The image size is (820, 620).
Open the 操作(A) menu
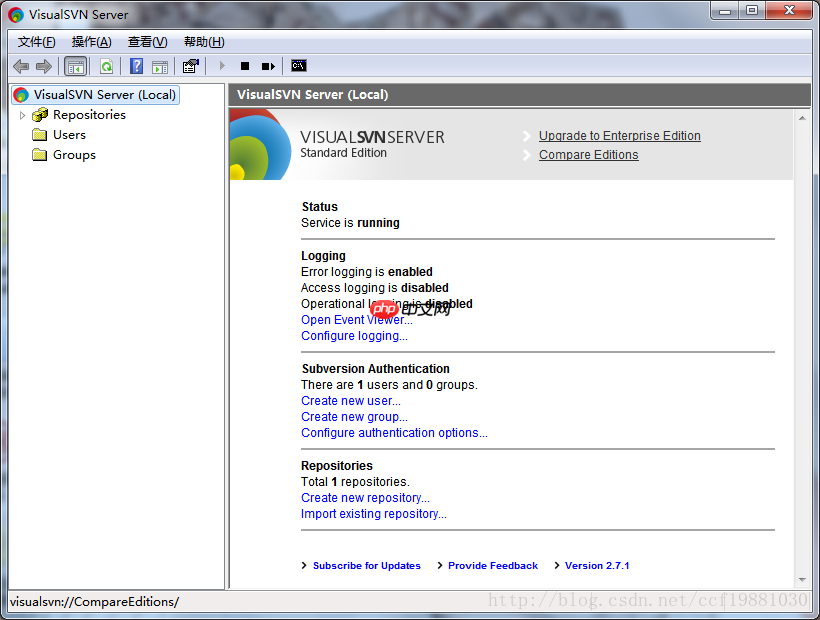pos(92,42)
